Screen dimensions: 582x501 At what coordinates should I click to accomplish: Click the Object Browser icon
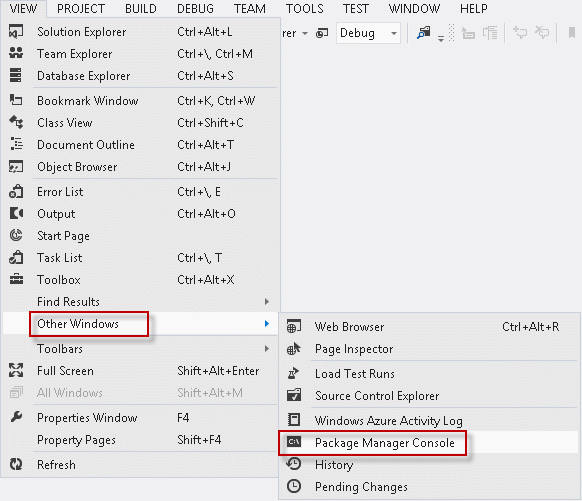pyautogui.click(x=16, y=167)
